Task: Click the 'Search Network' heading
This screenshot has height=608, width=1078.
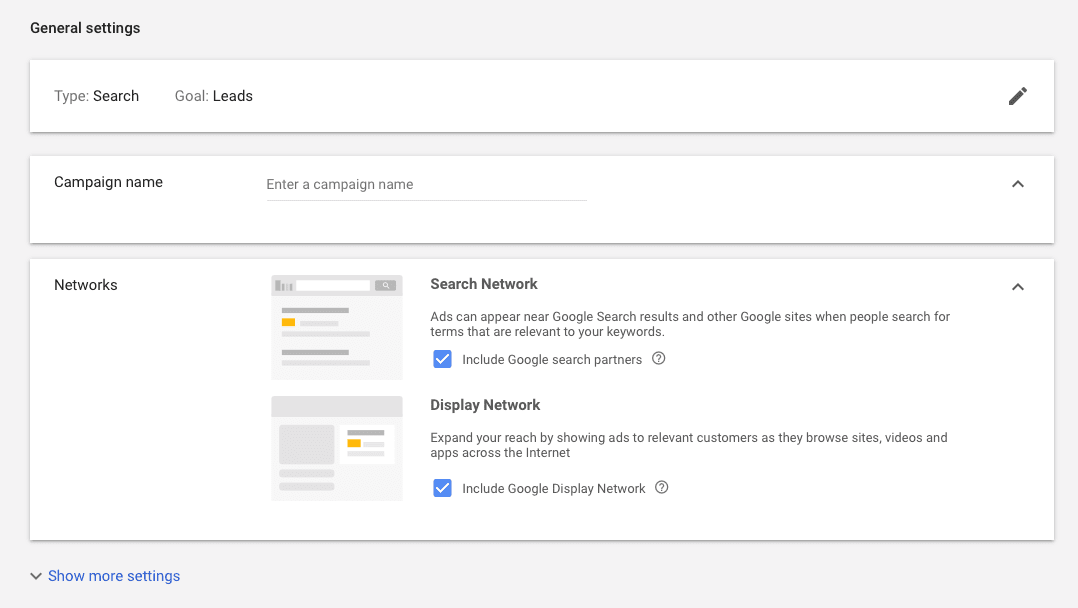Action: [484, 284]
